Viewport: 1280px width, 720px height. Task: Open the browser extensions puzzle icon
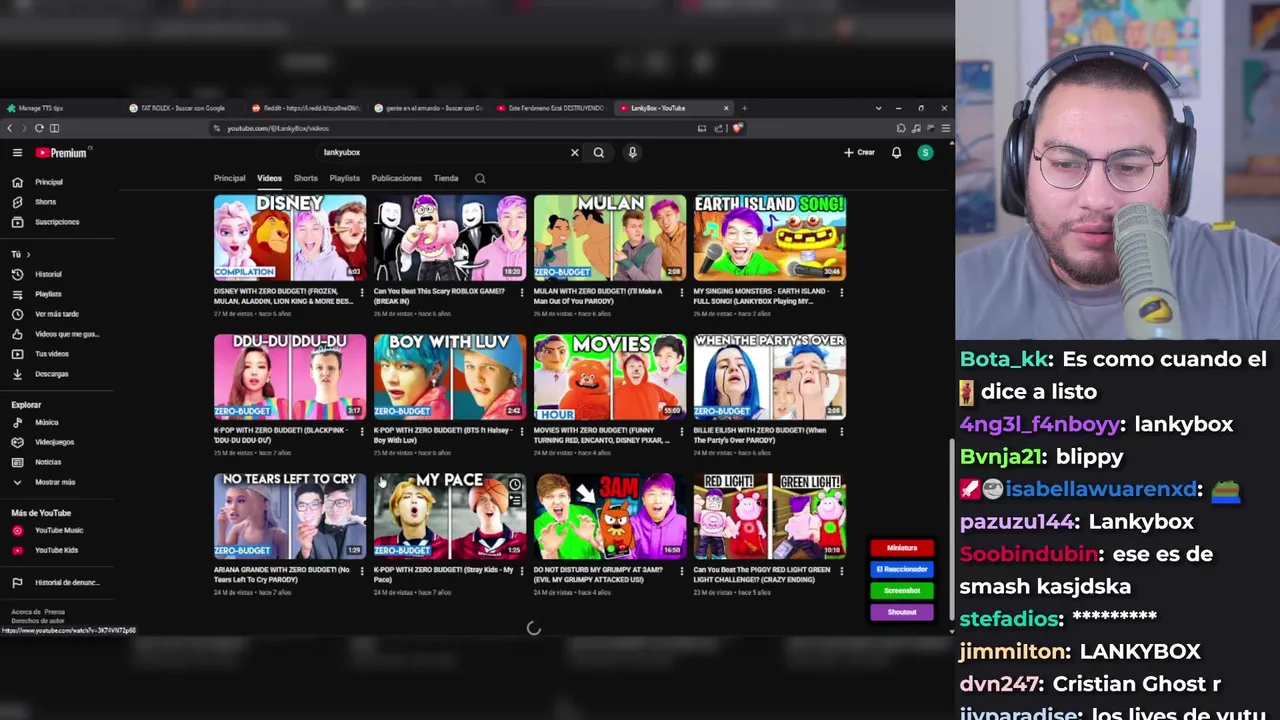(901, 128)
